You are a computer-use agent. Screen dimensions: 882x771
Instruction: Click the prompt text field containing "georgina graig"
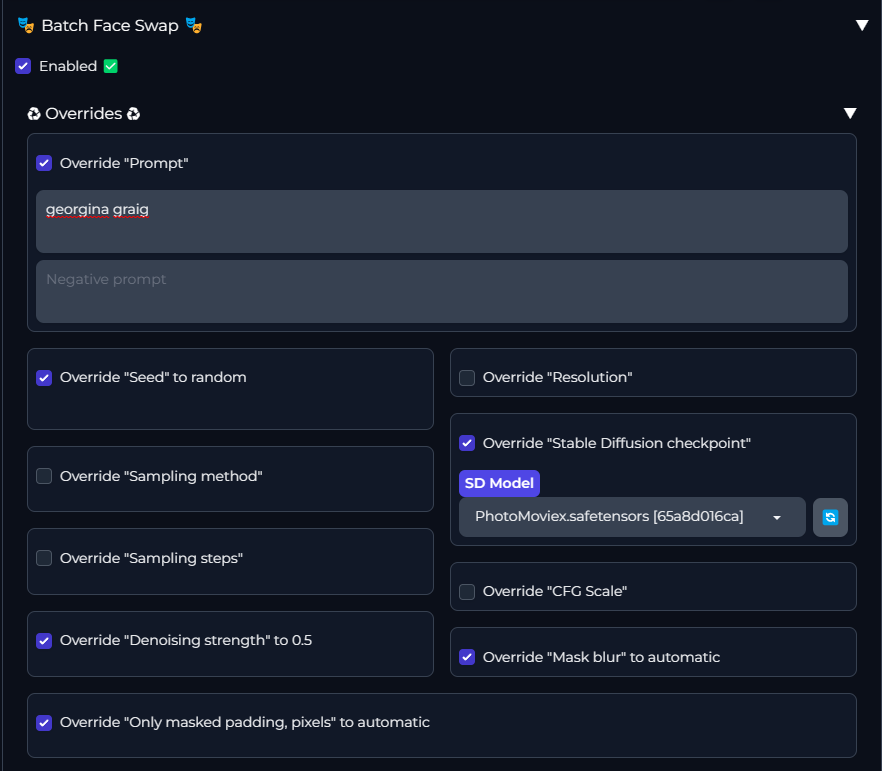pos(441,221)
